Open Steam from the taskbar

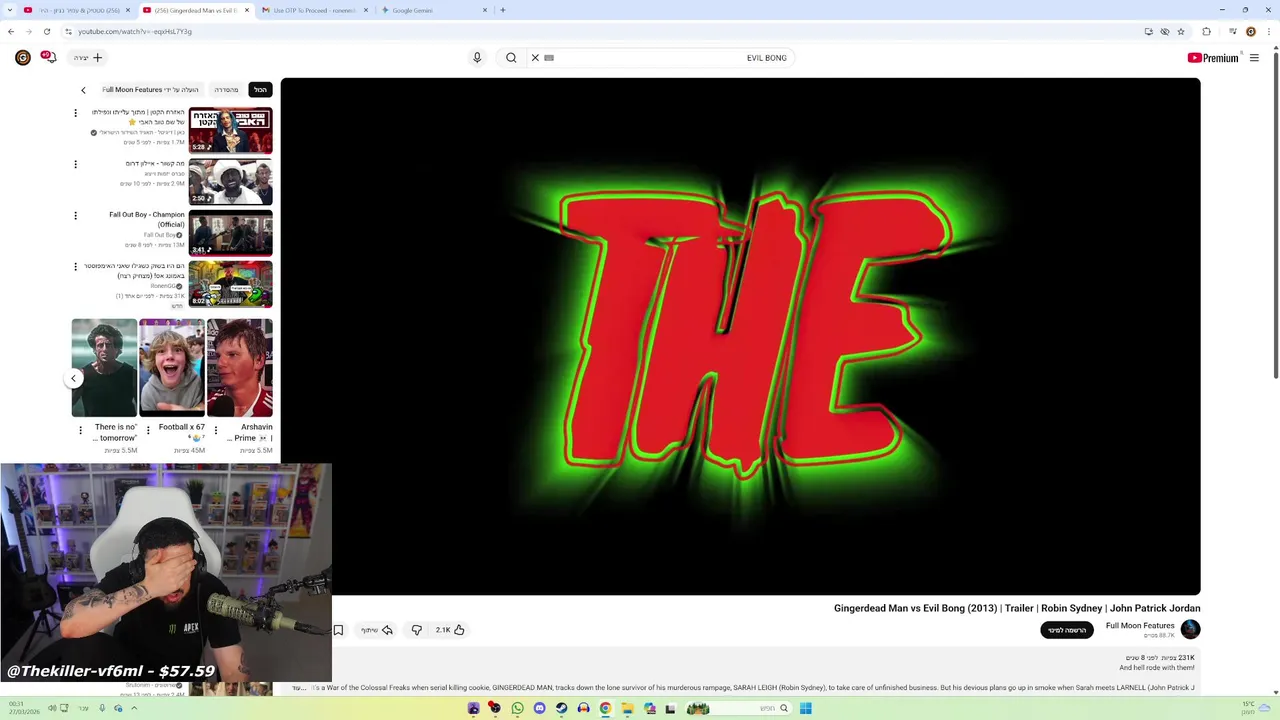coord(561,708)
